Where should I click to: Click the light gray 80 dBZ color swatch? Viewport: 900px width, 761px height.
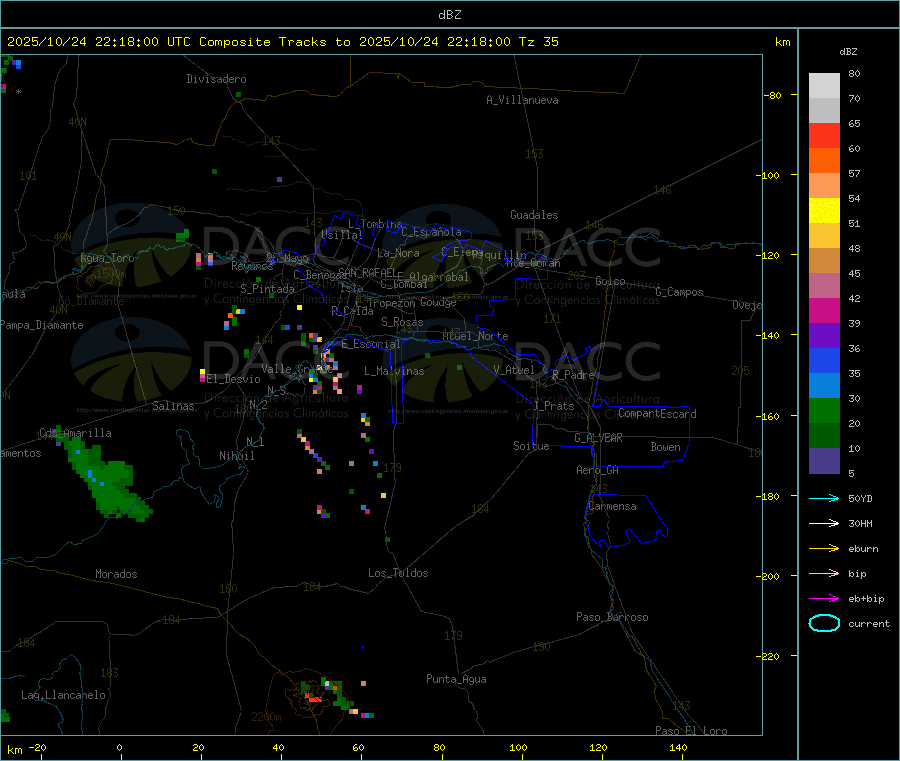coord(824,86)
